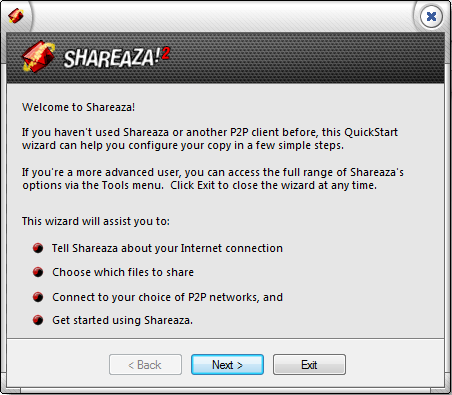Click the This wizard will assist you to line
The image size is (452, 395).
[96, 221]
